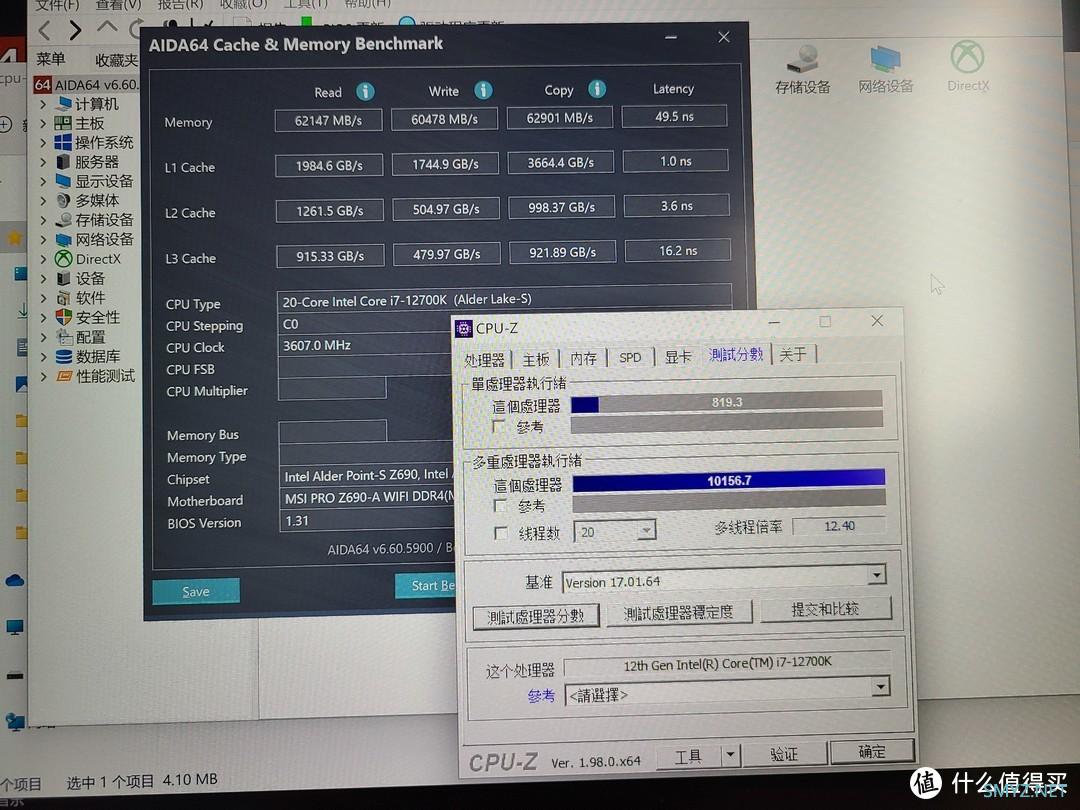The width and height of the screenshot is (1080, 810).
Task: Click the Write info icon
Action: [484, 90]
